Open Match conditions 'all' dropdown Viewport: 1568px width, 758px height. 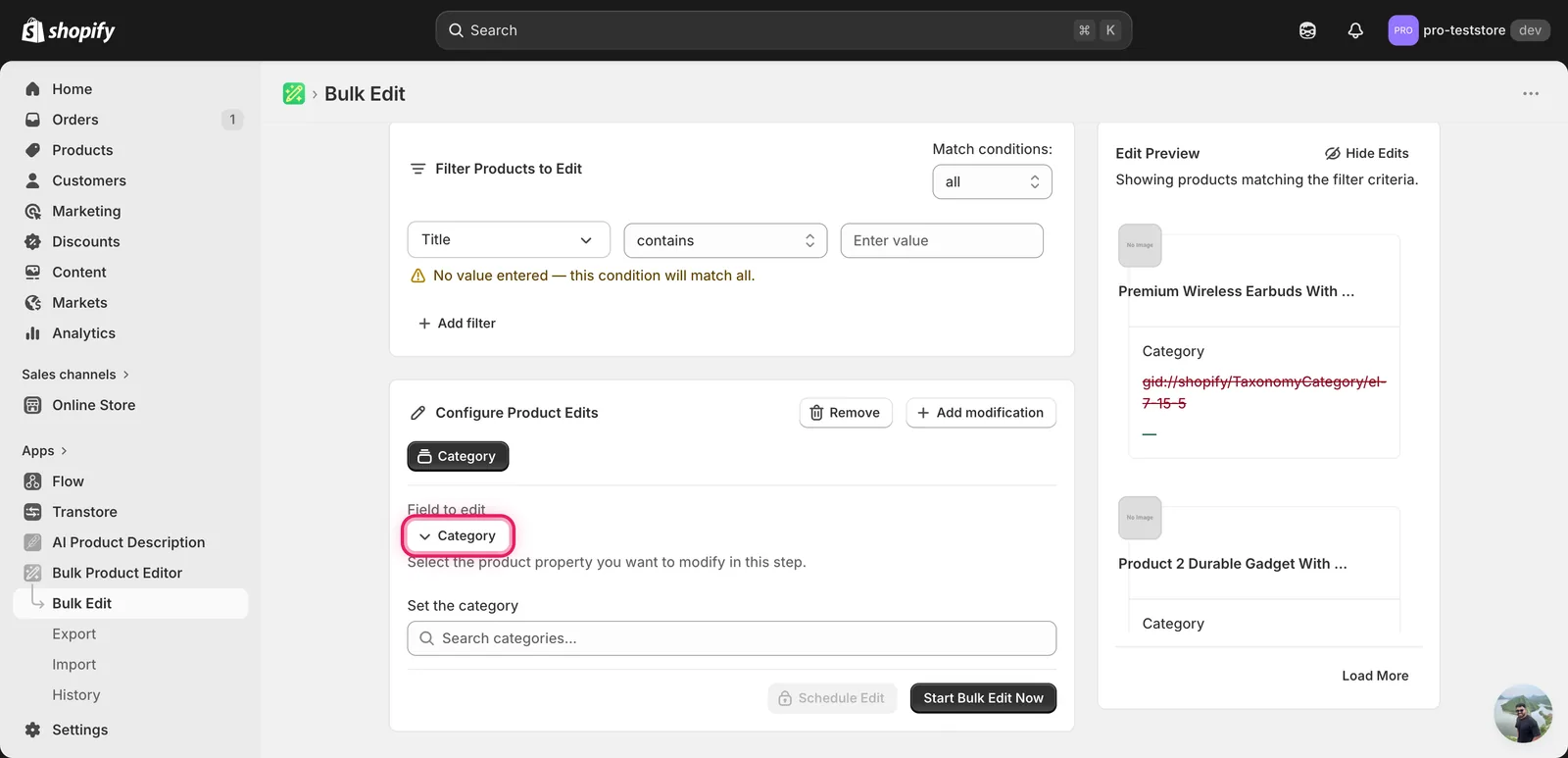[992, 181]
